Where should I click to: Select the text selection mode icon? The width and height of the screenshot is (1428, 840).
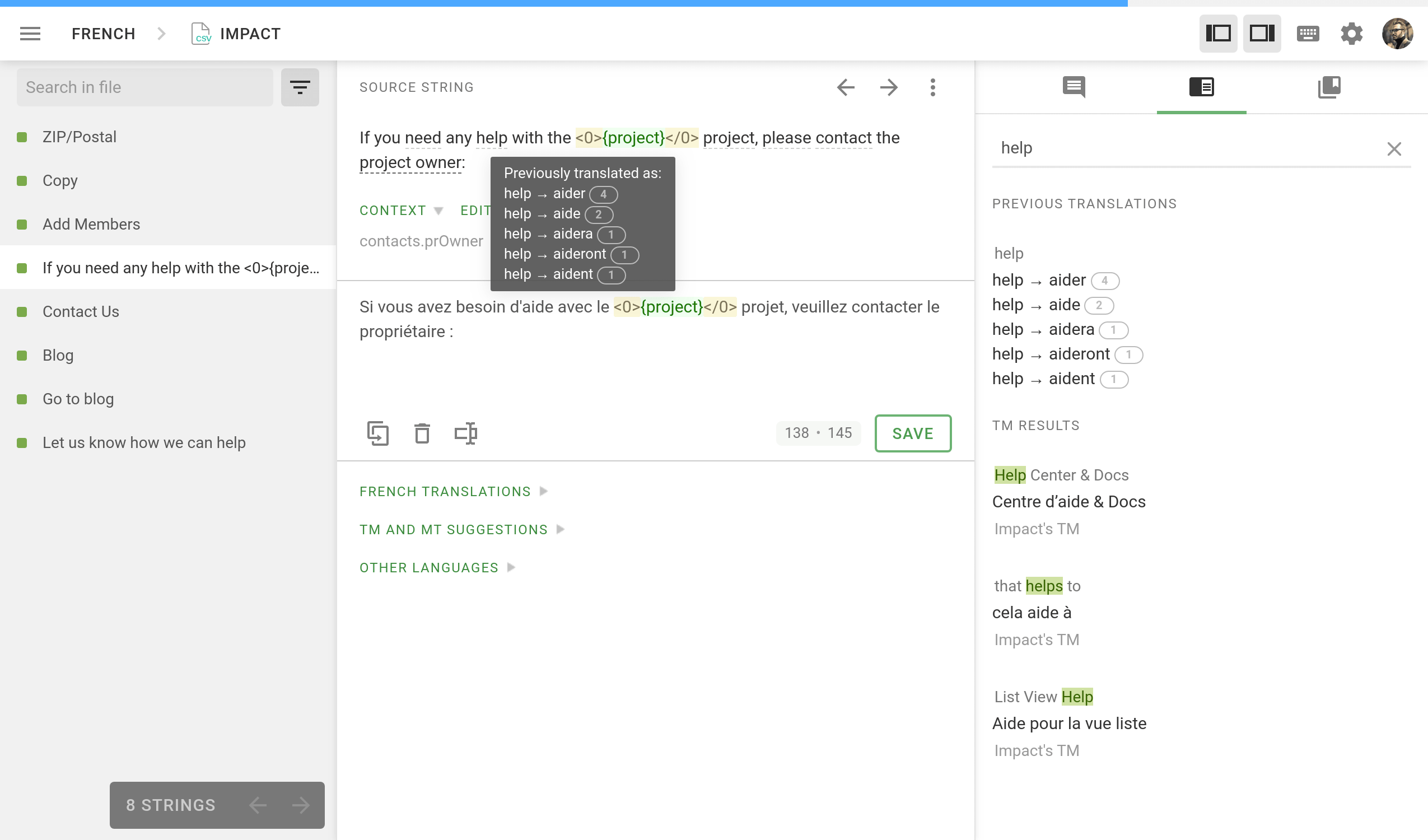point(466,433)
